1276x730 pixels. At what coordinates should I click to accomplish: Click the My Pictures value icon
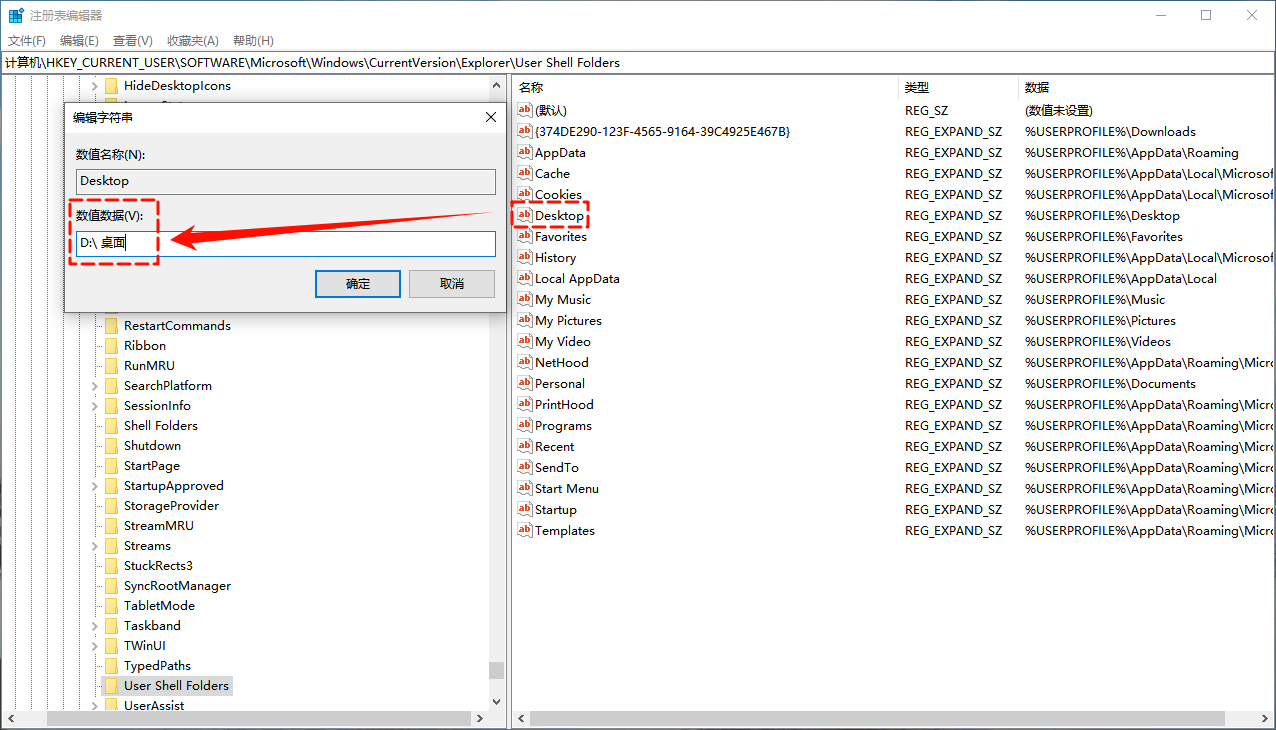click(524, 321)
